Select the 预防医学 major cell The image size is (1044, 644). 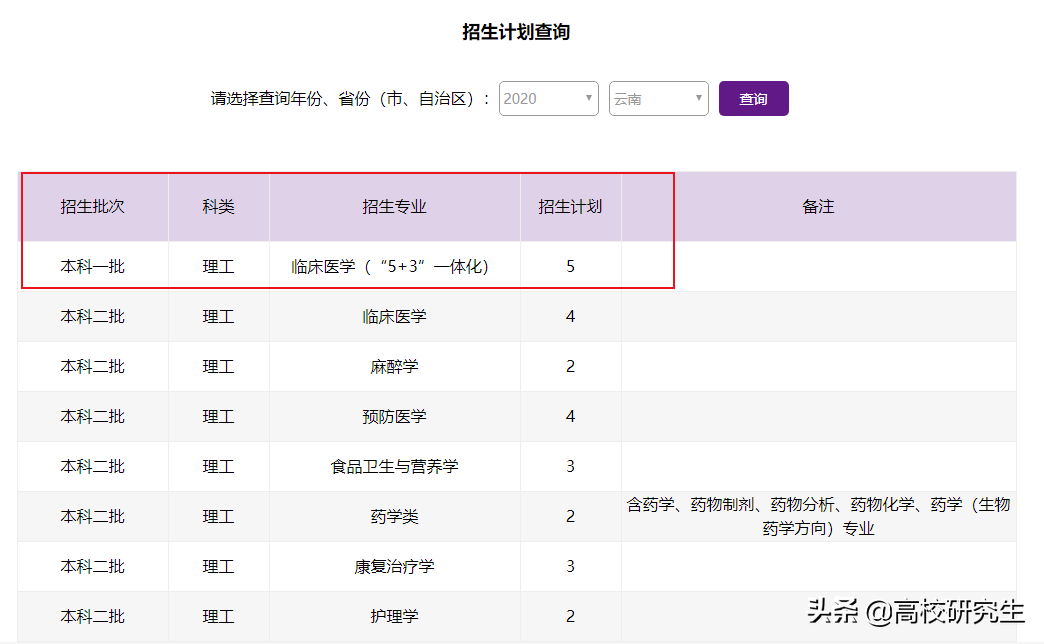click(x=394, y=416)
